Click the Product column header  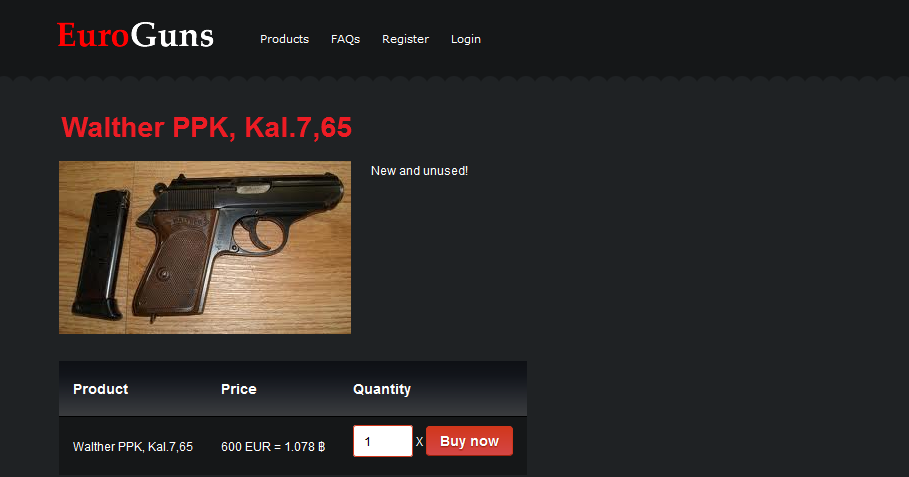(100, 389)
